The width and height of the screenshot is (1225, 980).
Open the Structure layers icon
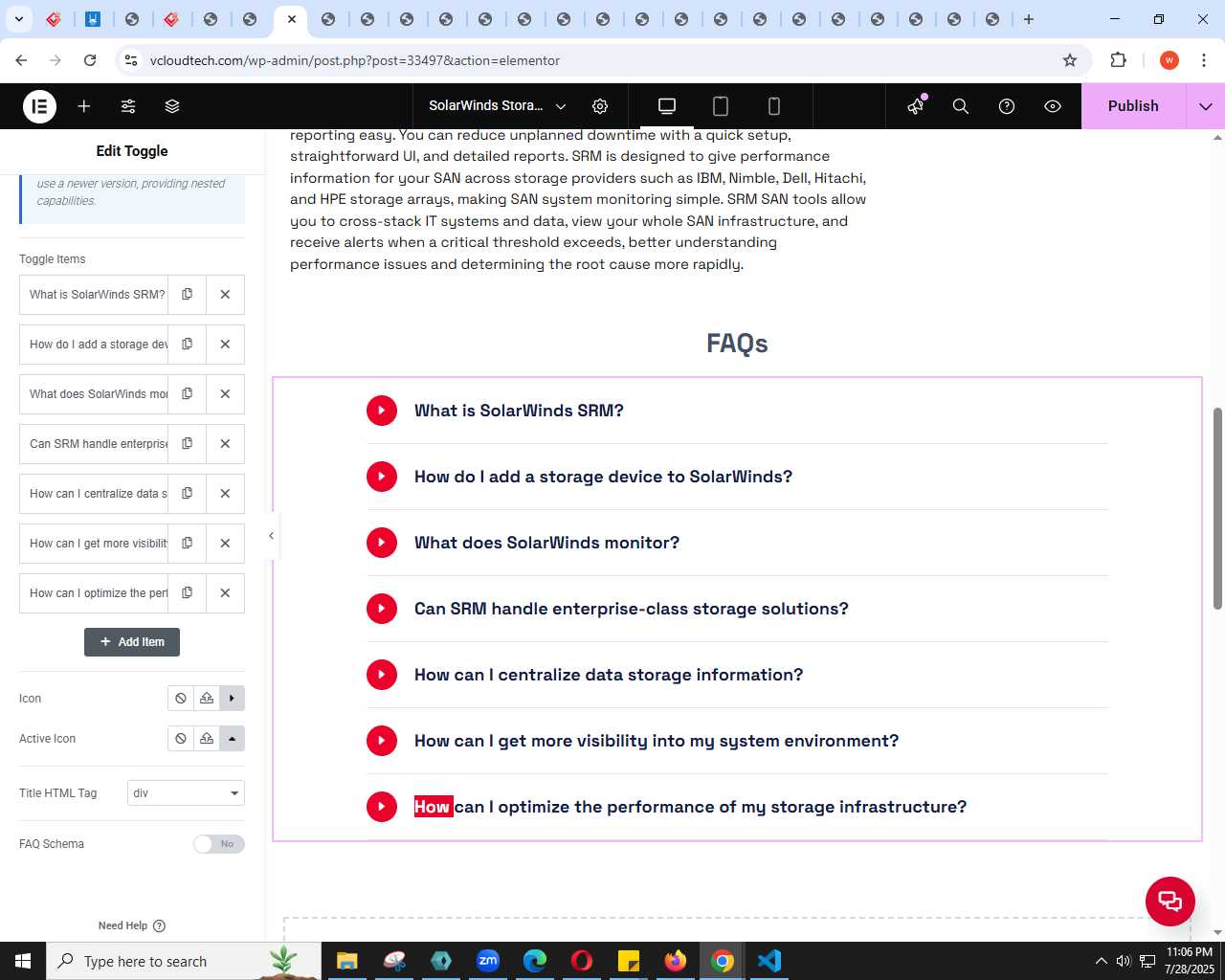point(172,106)
